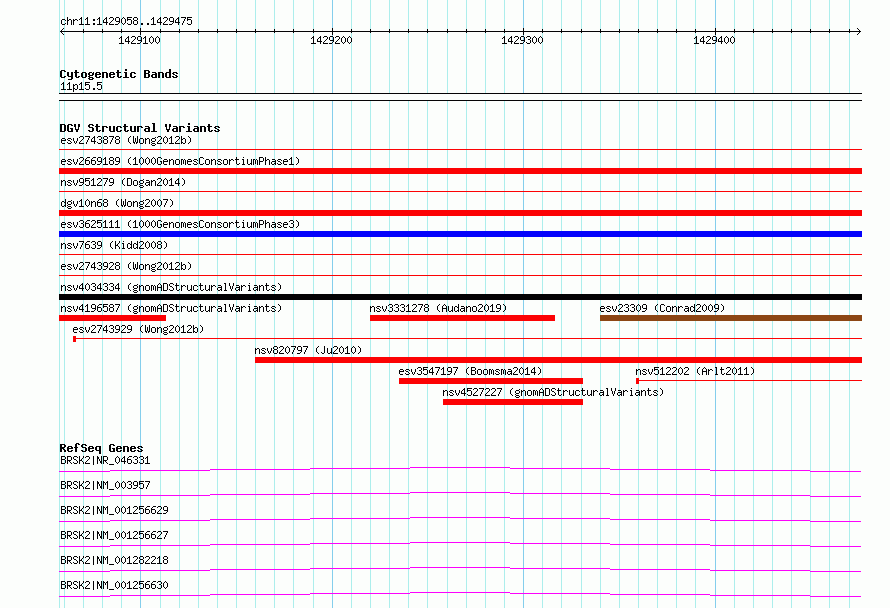Click the esv3547197 (Boomsma2014) label
Viewport: 890px width, 608px height.
click(x=470, y=371)
